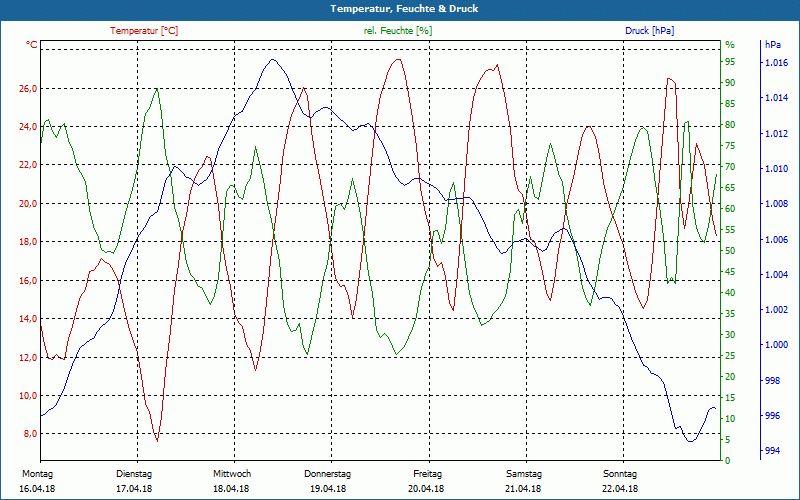Image resolution: width=800 pixels, height=500 pixels.
Task: Click the 'Sonntag' day label
Action: coord(620,474)
